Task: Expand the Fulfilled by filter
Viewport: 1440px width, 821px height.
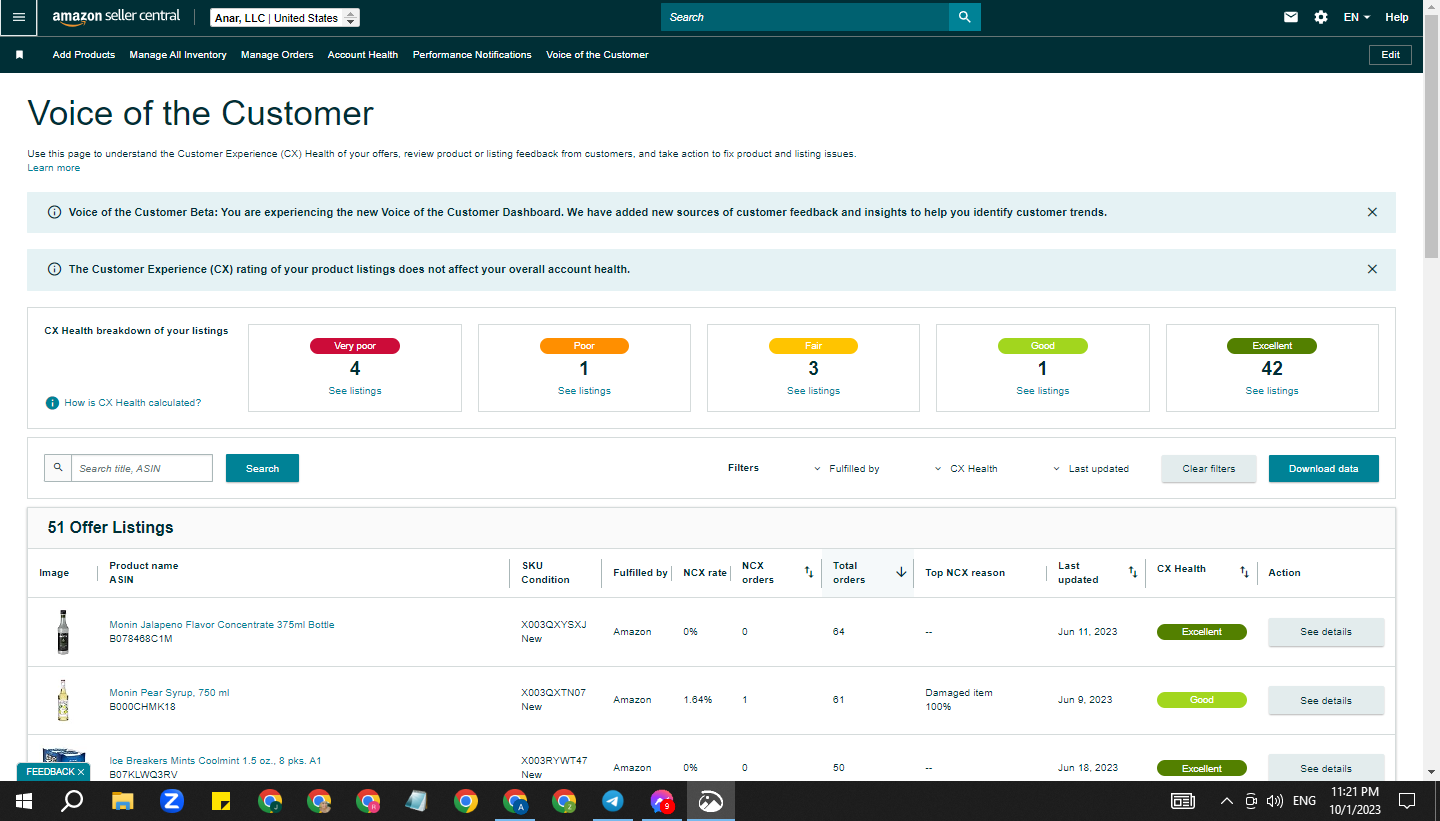Action: pyautogui.click(x=846, y=469)
